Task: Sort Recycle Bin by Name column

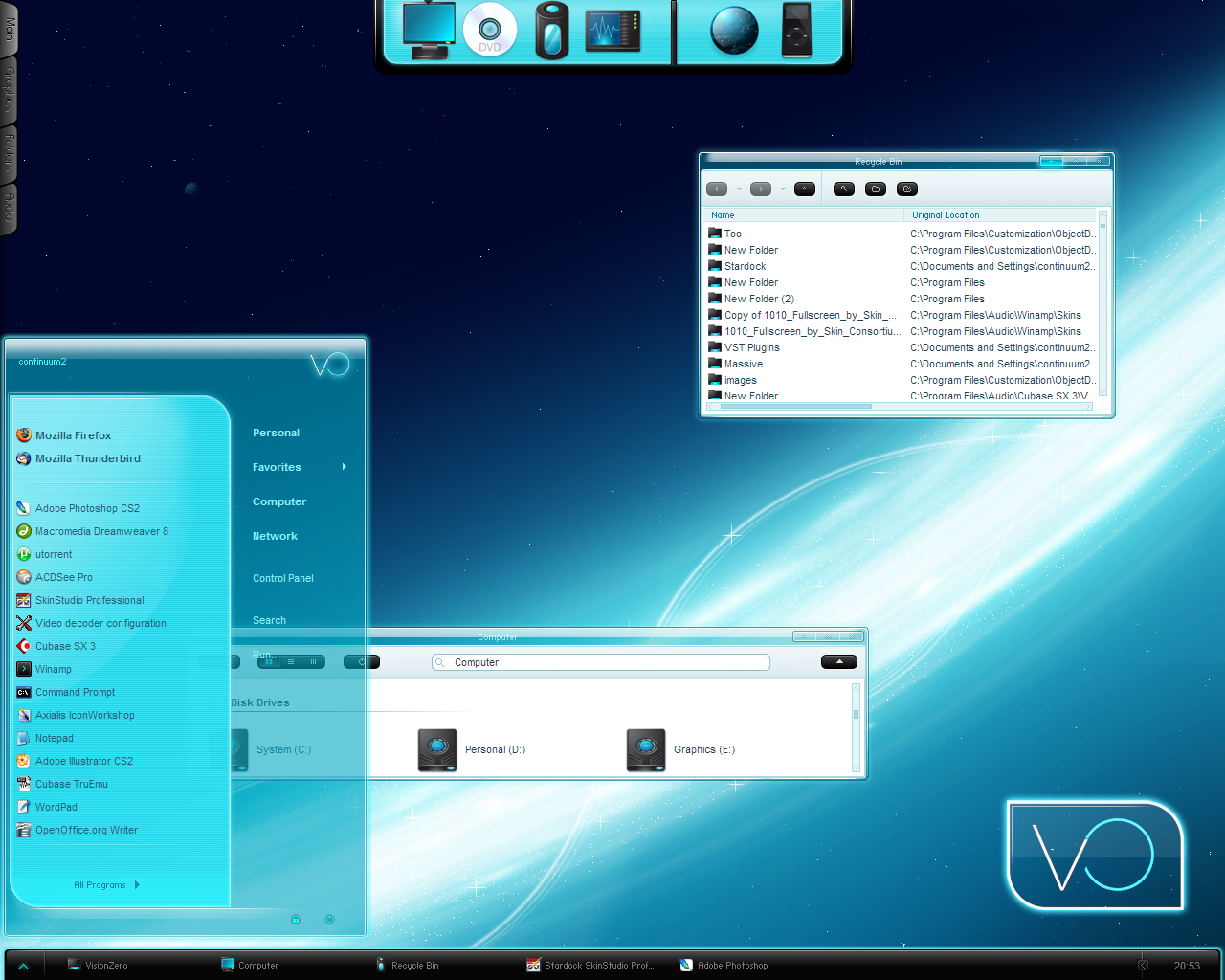Action: coord(804,215)
